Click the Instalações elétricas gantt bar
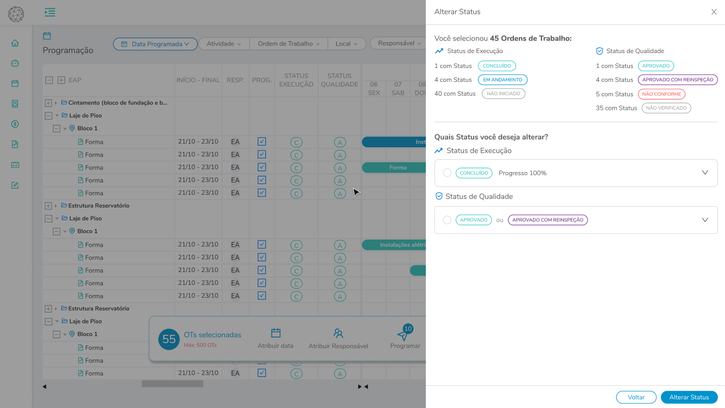 click(x=394, y=245)
